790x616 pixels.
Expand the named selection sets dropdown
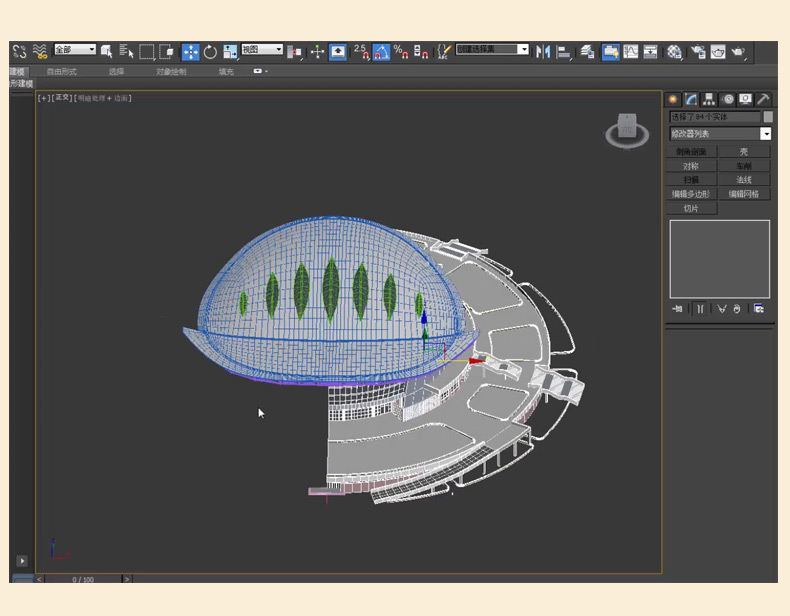[x=523, y=49]
